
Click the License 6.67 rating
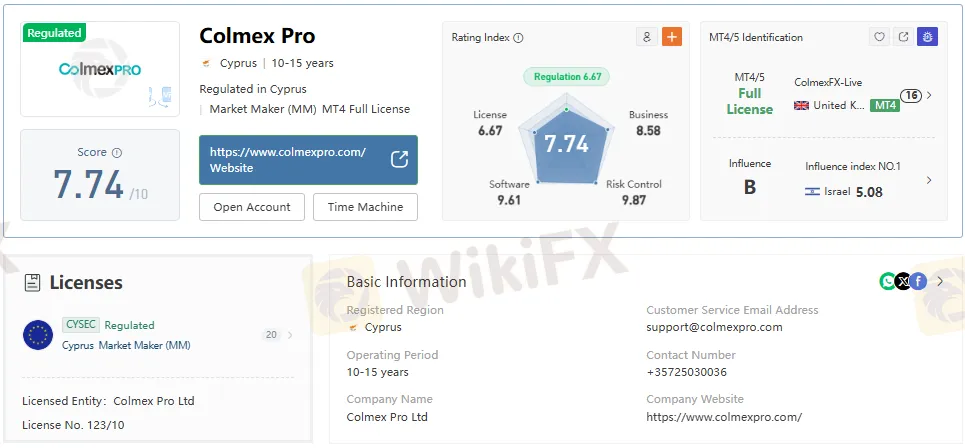[x=490, y=122]
